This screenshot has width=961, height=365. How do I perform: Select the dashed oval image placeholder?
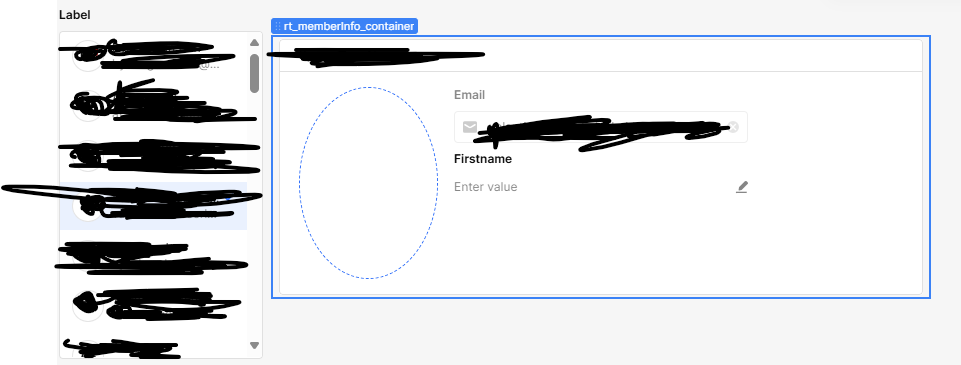(x=368, y=183)
